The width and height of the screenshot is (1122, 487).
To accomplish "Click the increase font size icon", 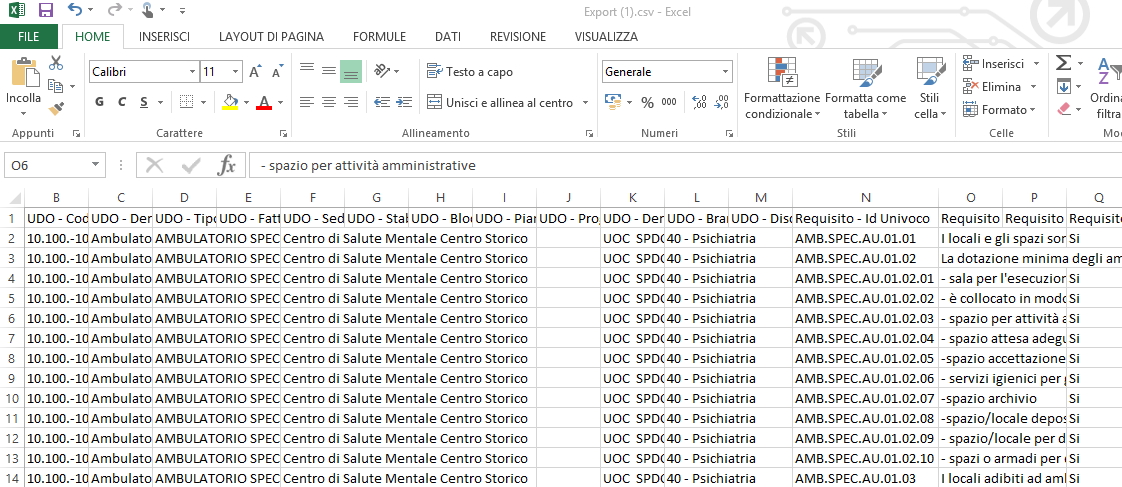I will point(254,72).
